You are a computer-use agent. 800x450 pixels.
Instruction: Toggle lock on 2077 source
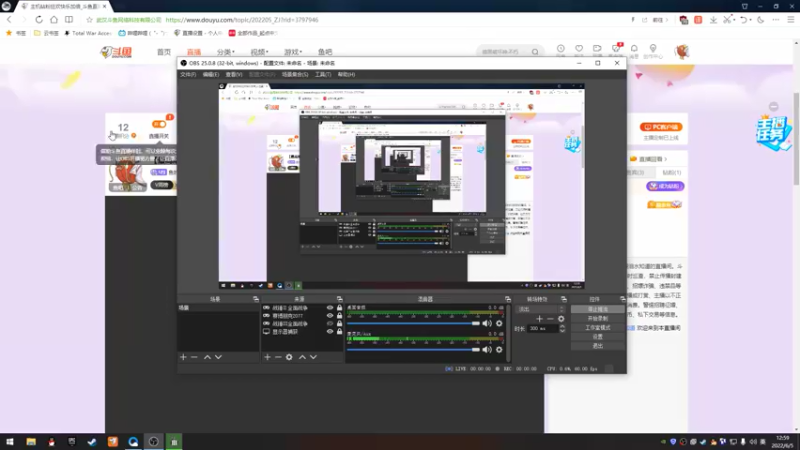pyautogui.click(x=339, y=316)
